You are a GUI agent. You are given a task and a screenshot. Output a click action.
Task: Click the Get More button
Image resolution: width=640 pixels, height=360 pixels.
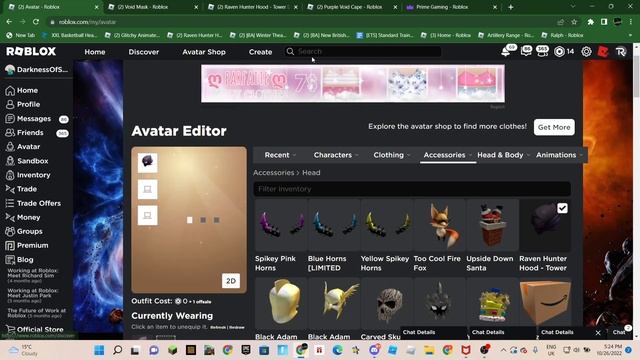point(554,127)
